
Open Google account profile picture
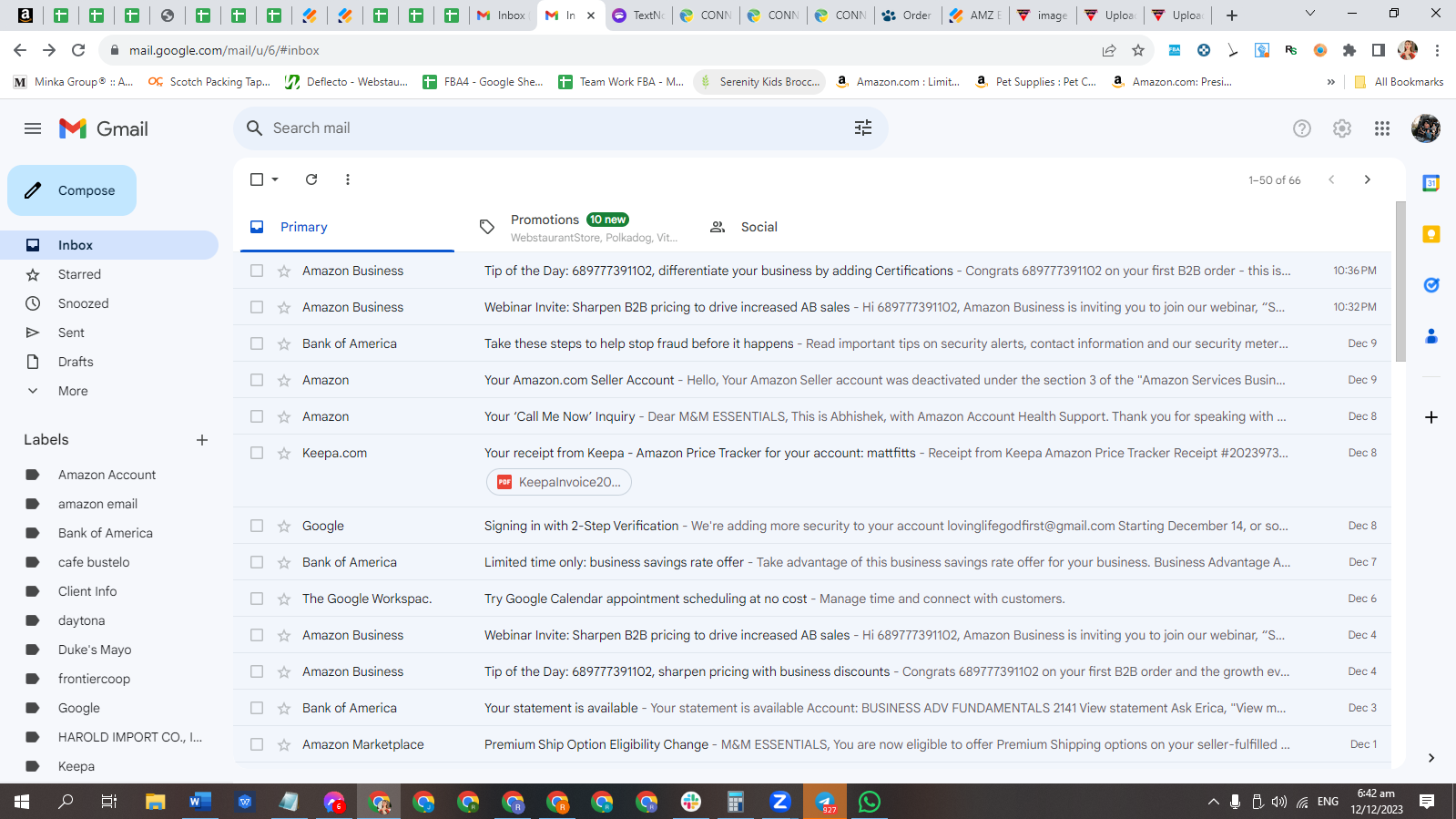pos(1426,128)
